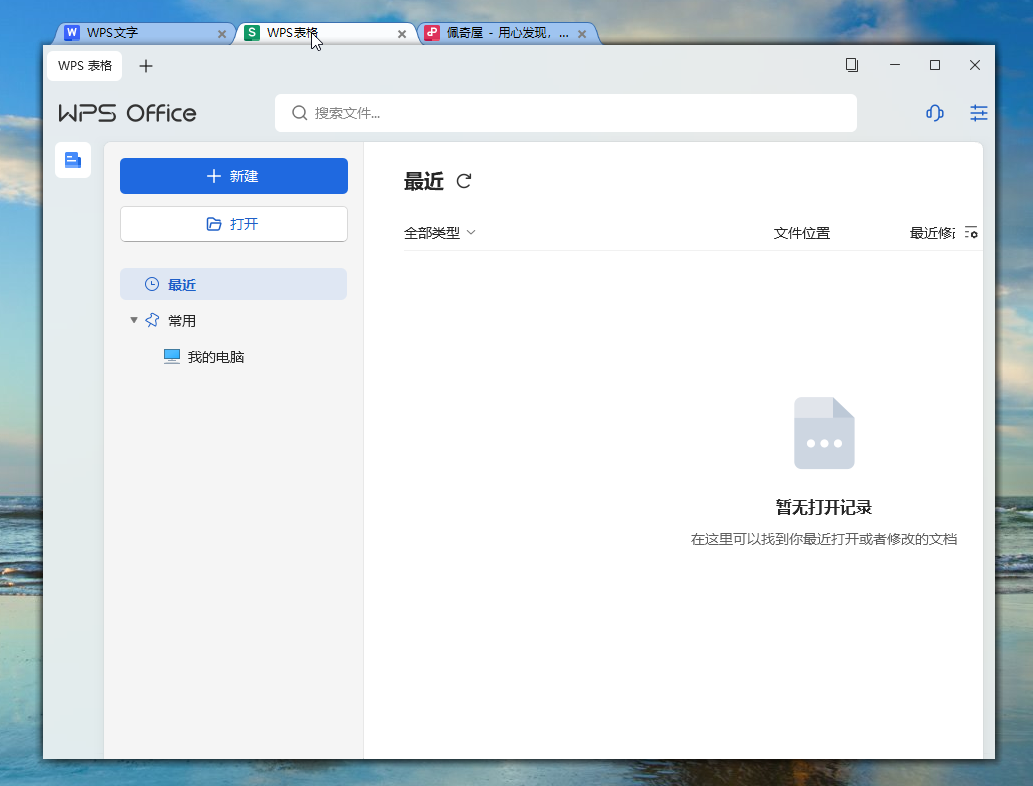Click the 最近修改 column header
Screen dimensions: 1033x786
pos(932,233)
